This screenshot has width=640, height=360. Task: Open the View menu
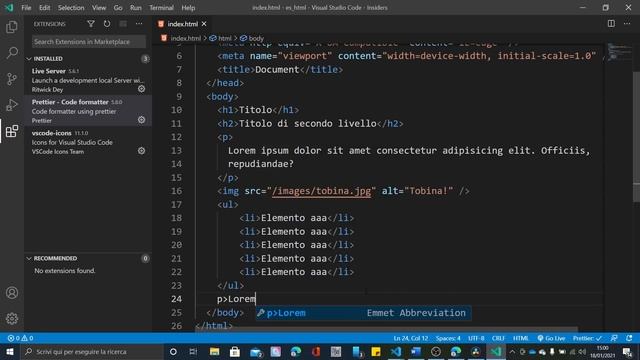pyautogui.click(x=99, y=8)
